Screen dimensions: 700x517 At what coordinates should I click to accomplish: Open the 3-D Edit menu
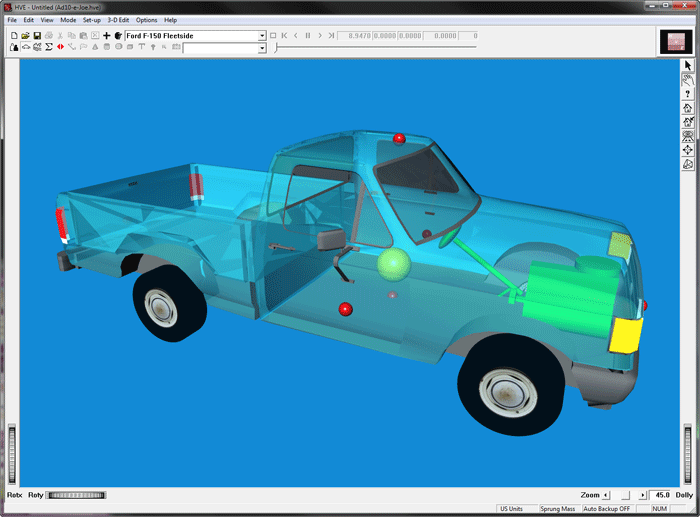[x=118, y=20]
